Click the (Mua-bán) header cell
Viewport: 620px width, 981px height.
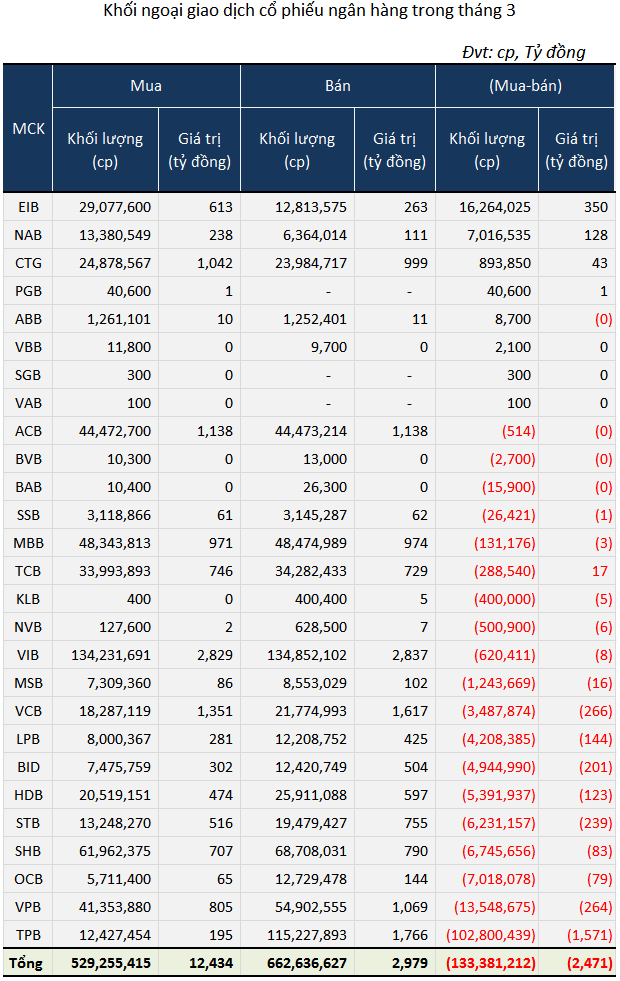[525, 86]
